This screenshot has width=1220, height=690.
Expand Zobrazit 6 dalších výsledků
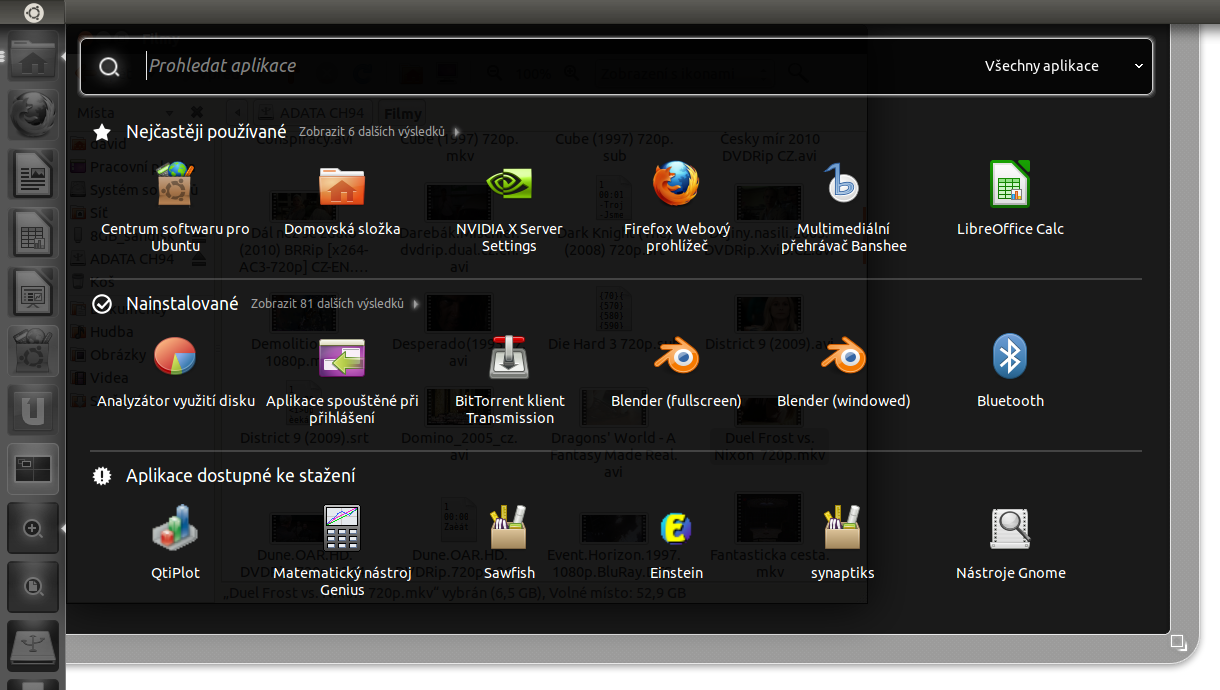pos(379,132)
